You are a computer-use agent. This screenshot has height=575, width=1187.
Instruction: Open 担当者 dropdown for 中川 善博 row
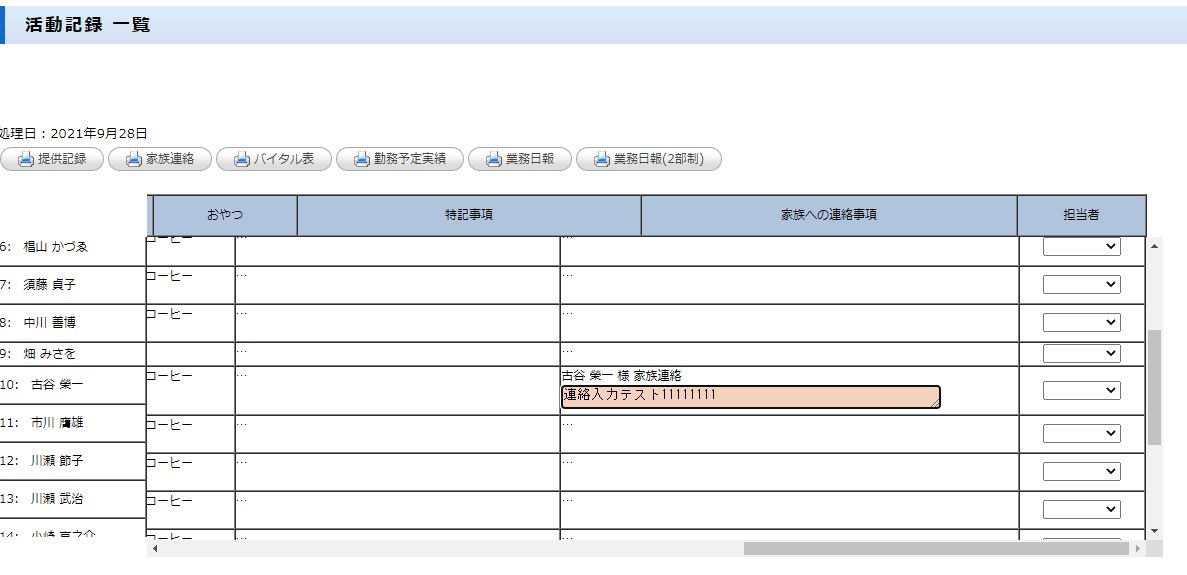pyautogui.click(x=1081, y=323)
